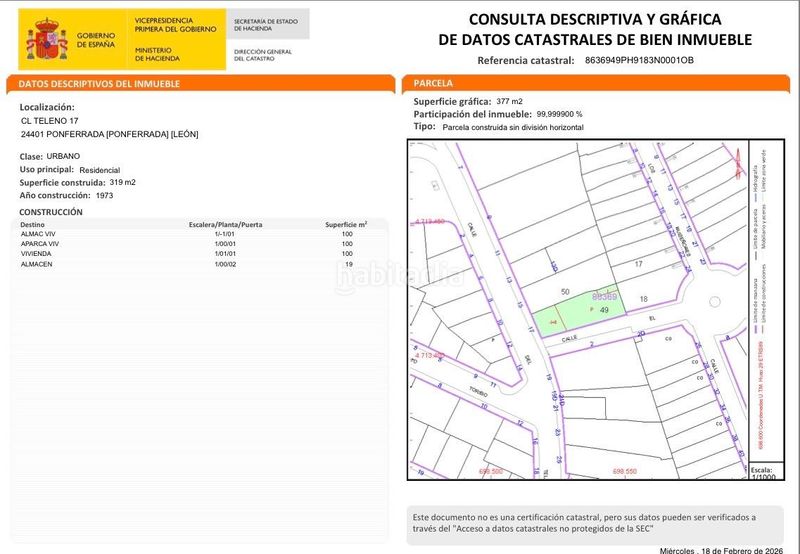Click the line "DE DATOS CATASTRALES DE BIEN INMUEBLE"
The height and width of the screenshot is (554, 800).
click(595, 40)
